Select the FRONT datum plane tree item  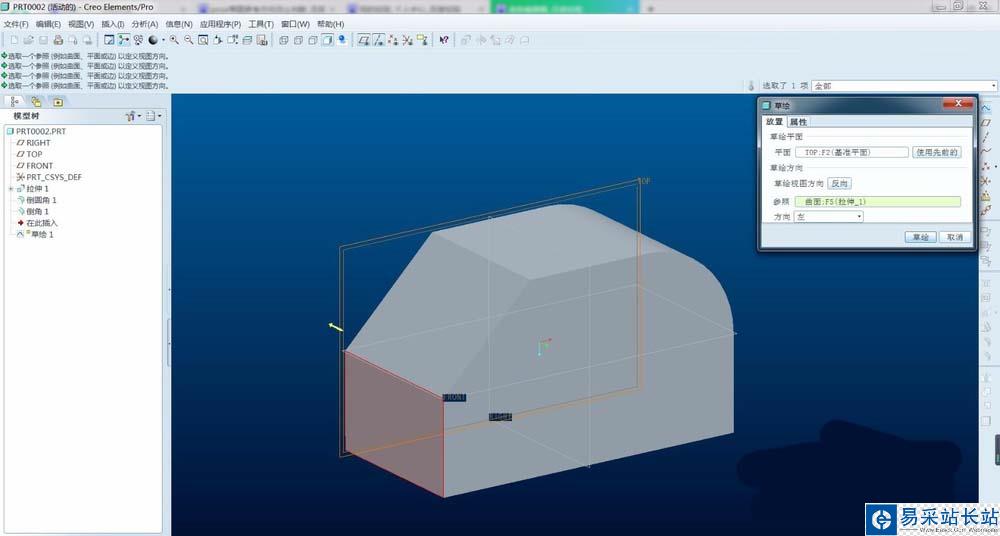tap(34, 166)
